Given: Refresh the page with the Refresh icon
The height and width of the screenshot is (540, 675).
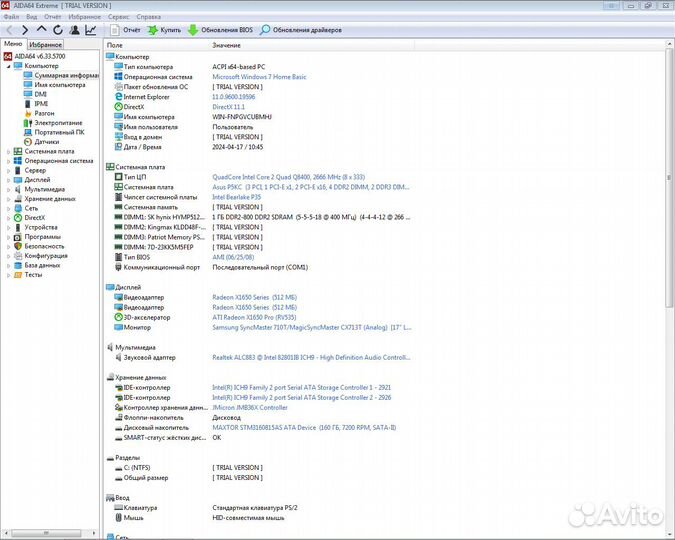Looking at the screenshot, I should tap(58, 30).
